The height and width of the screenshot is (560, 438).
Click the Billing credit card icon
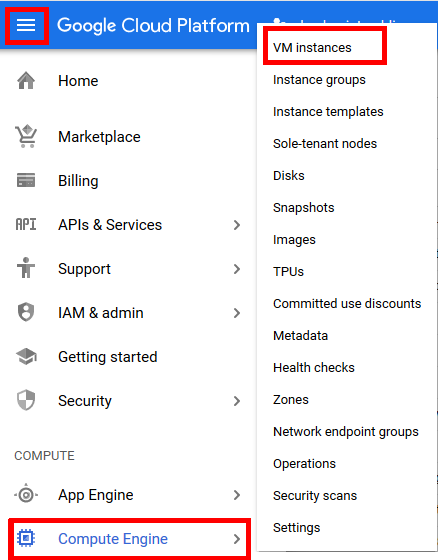pyautogui.click(x=26, y=180)
